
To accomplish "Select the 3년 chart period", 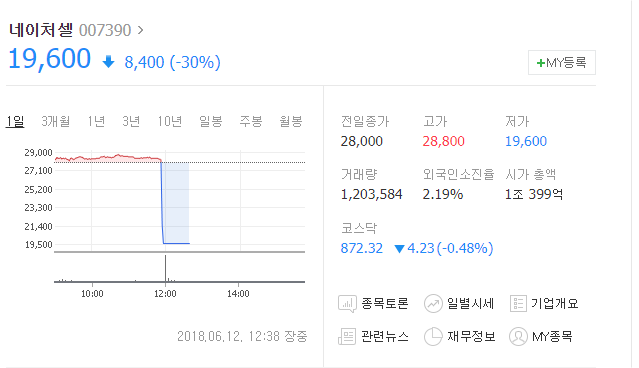I will pyautogui.click(x=131, y=121).
